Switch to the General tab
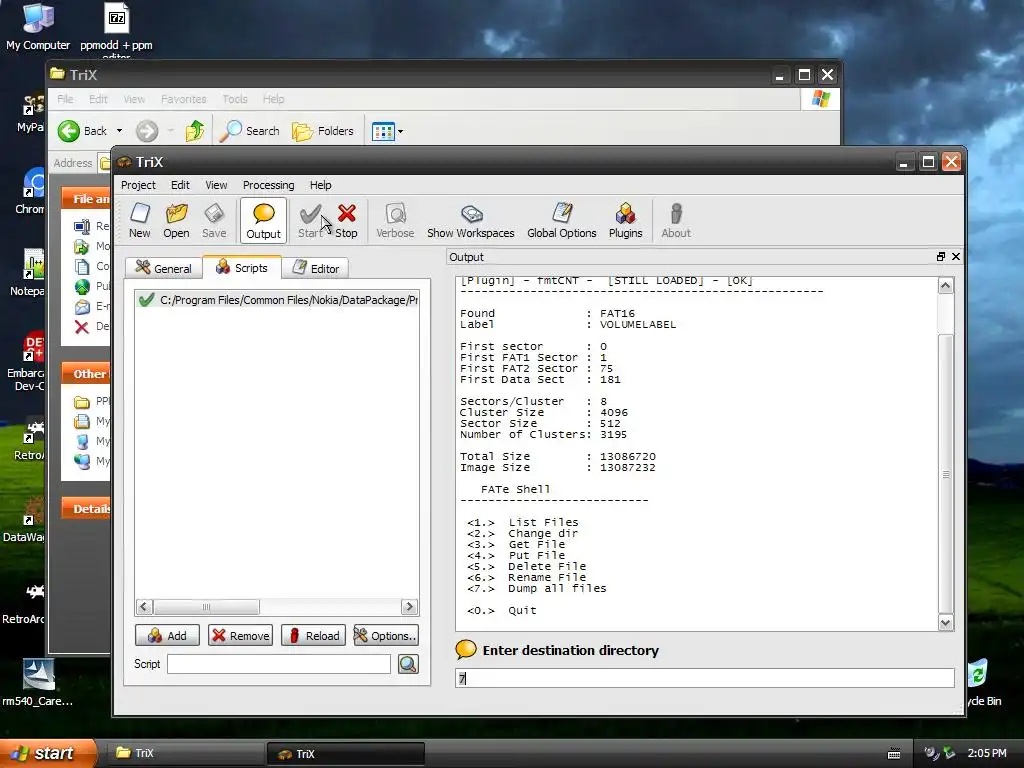 pyautogui.click(x=164, y=268)
